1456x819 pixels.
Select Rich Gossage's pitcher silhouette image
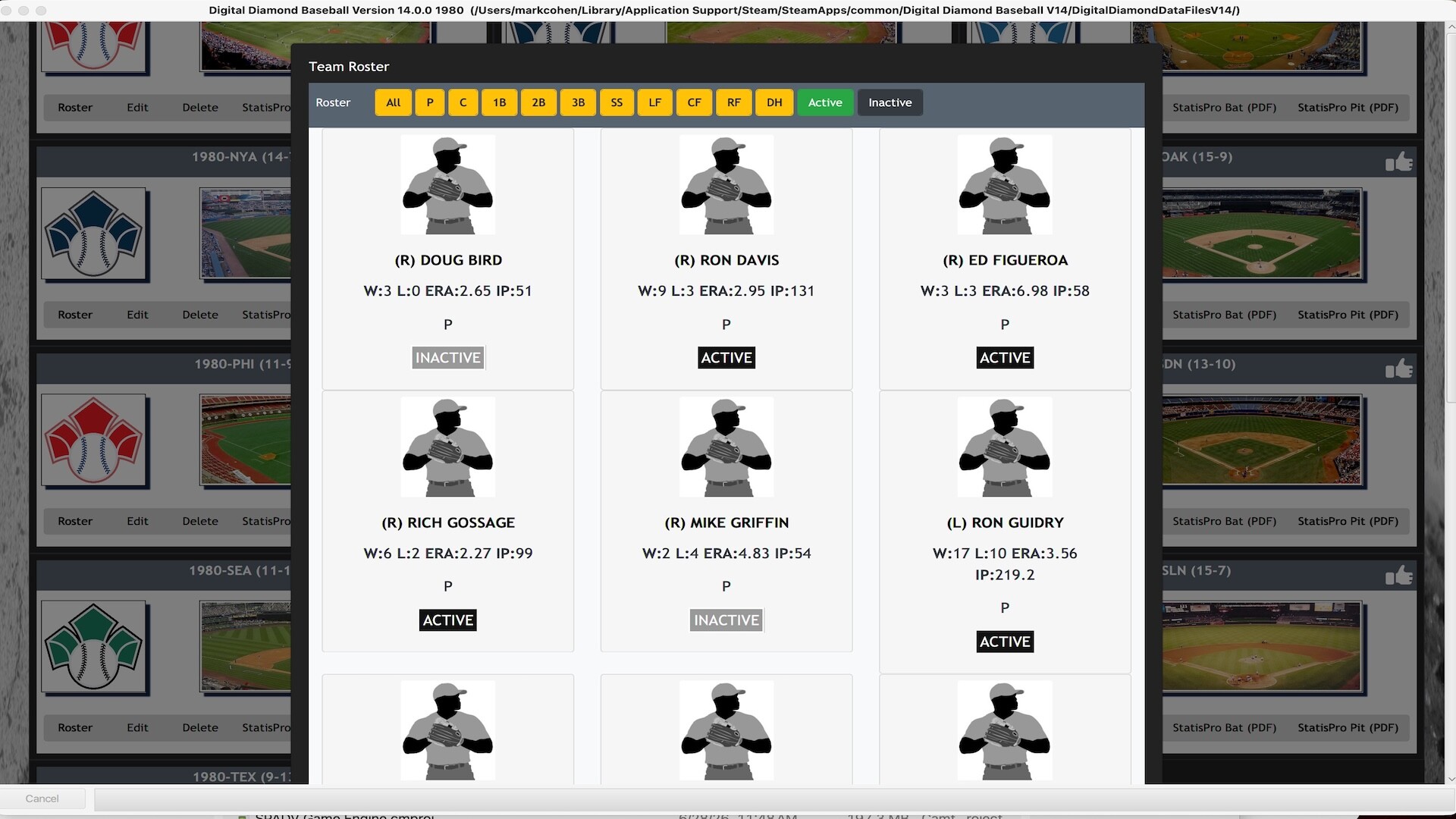pos(448,447)
